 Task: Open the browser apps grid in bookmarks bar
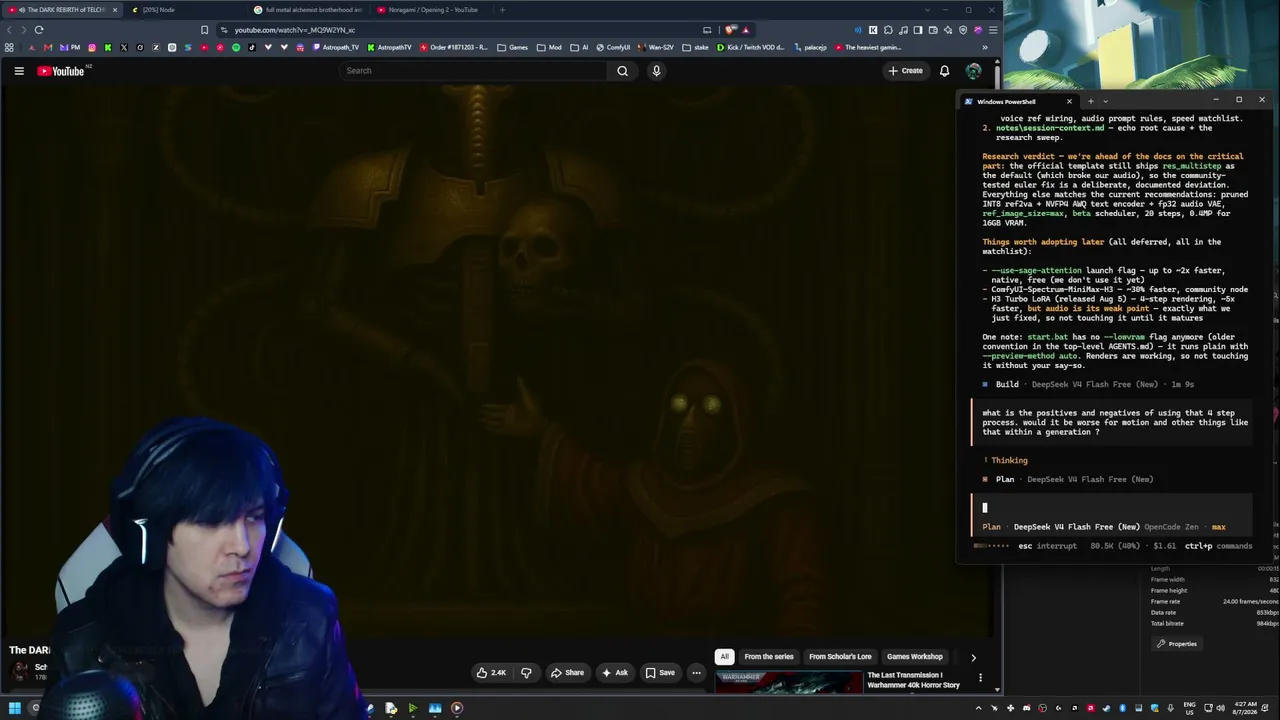[x=9, y=47]
